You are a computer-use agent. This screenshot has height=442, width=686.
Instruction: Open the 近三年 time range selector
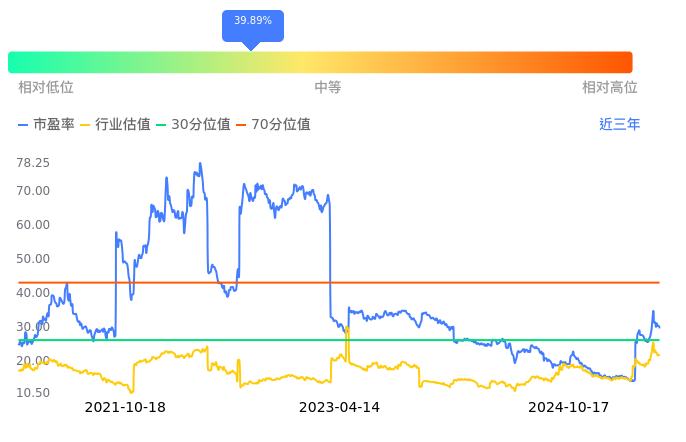[619, 125]
